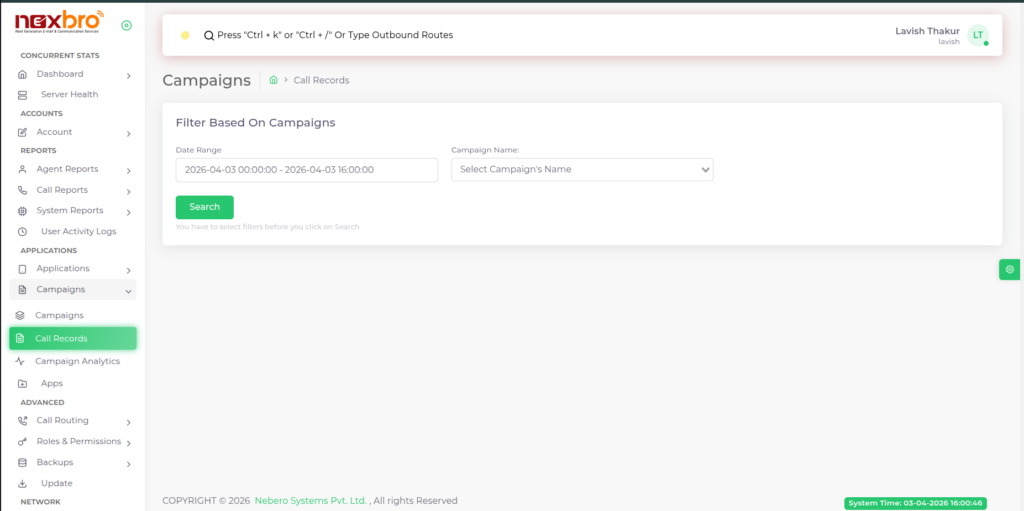The image size is (1024, 511).
Task: Open Campaigns submenu item under Campaigns
Action: click(x=59, y=315)
